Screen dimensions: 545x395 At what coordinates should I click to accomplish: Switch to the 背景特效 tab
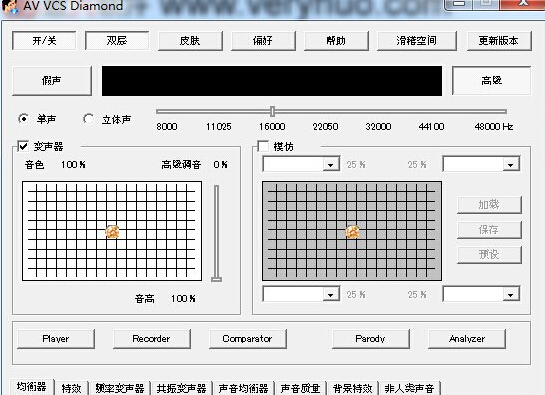(353, 388)
